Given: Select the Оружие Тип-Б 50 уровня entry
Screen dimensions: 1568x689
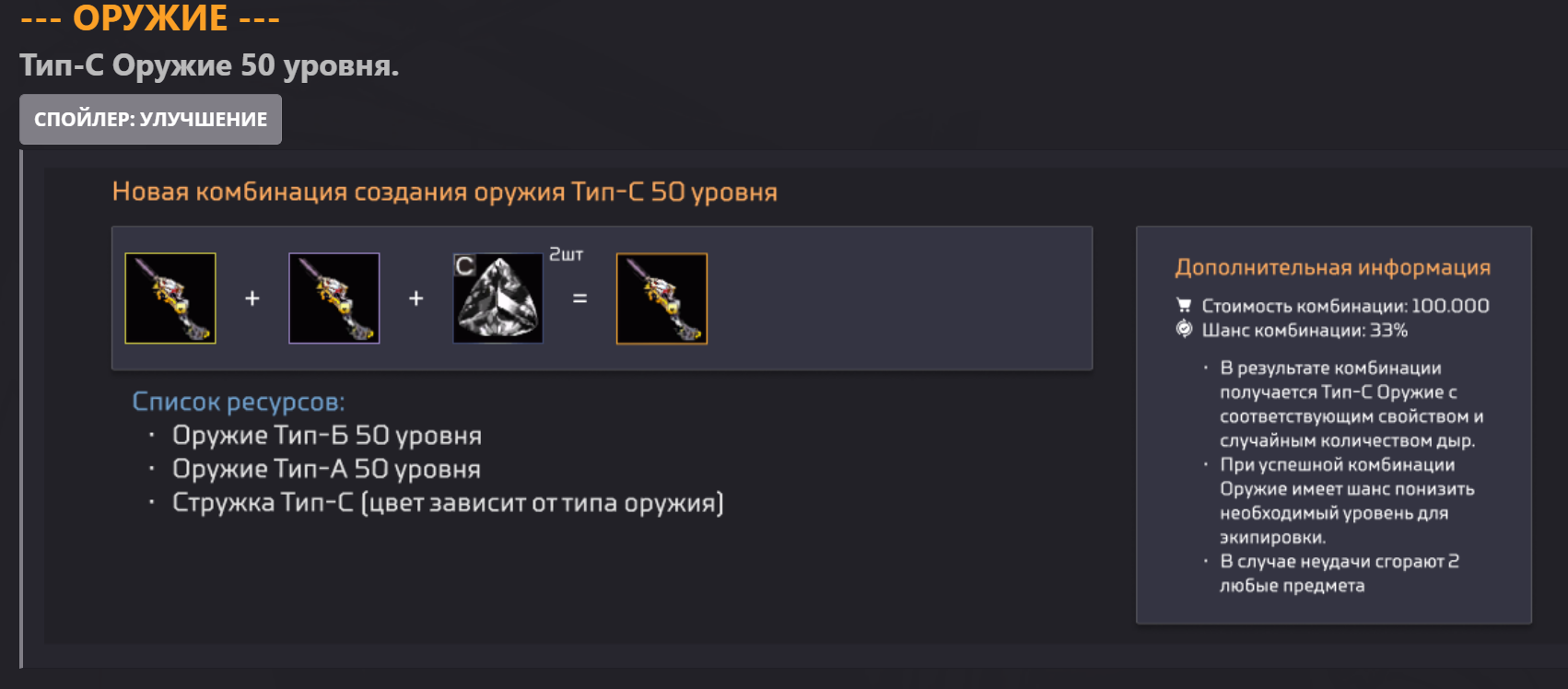Looking at the screenshot, I should [326, 436].
